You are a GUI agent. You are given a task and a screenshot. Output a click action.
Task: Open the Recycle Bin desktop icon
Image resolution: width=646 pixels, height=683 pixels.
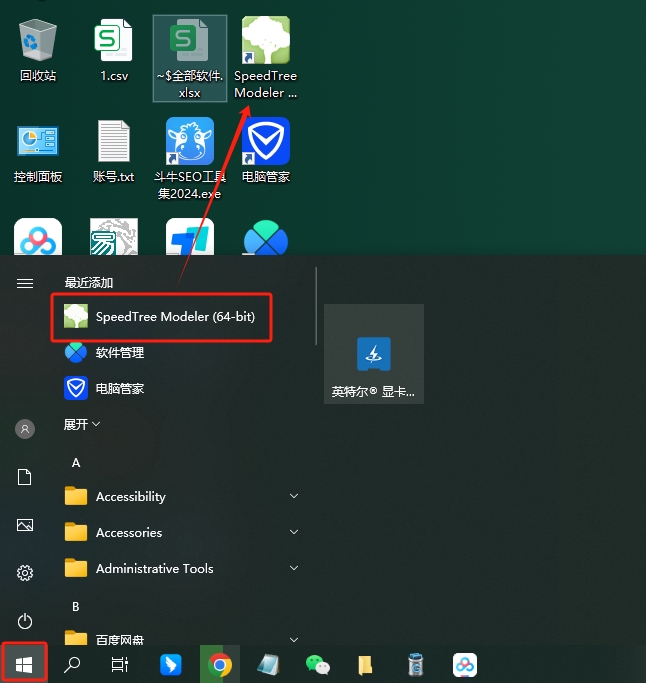(38, 50)
